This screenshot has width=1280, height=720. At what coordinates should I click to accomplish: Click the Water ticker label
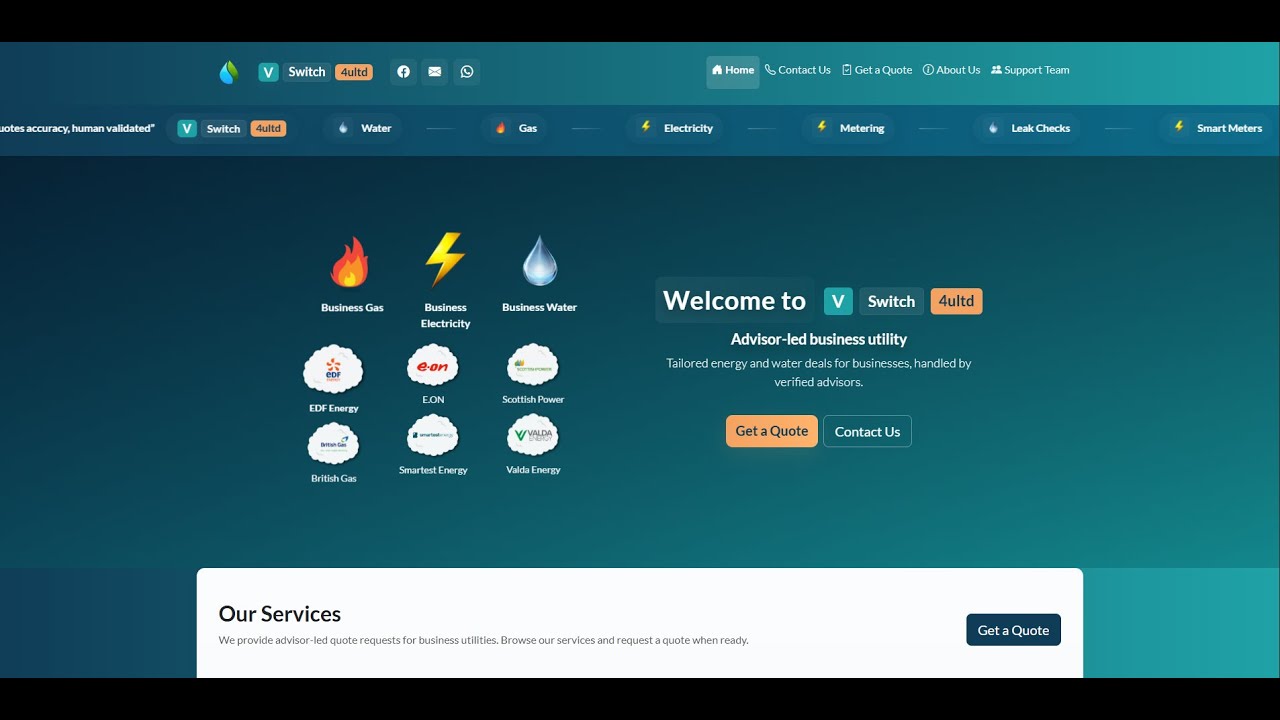click(x=376, y=128)
